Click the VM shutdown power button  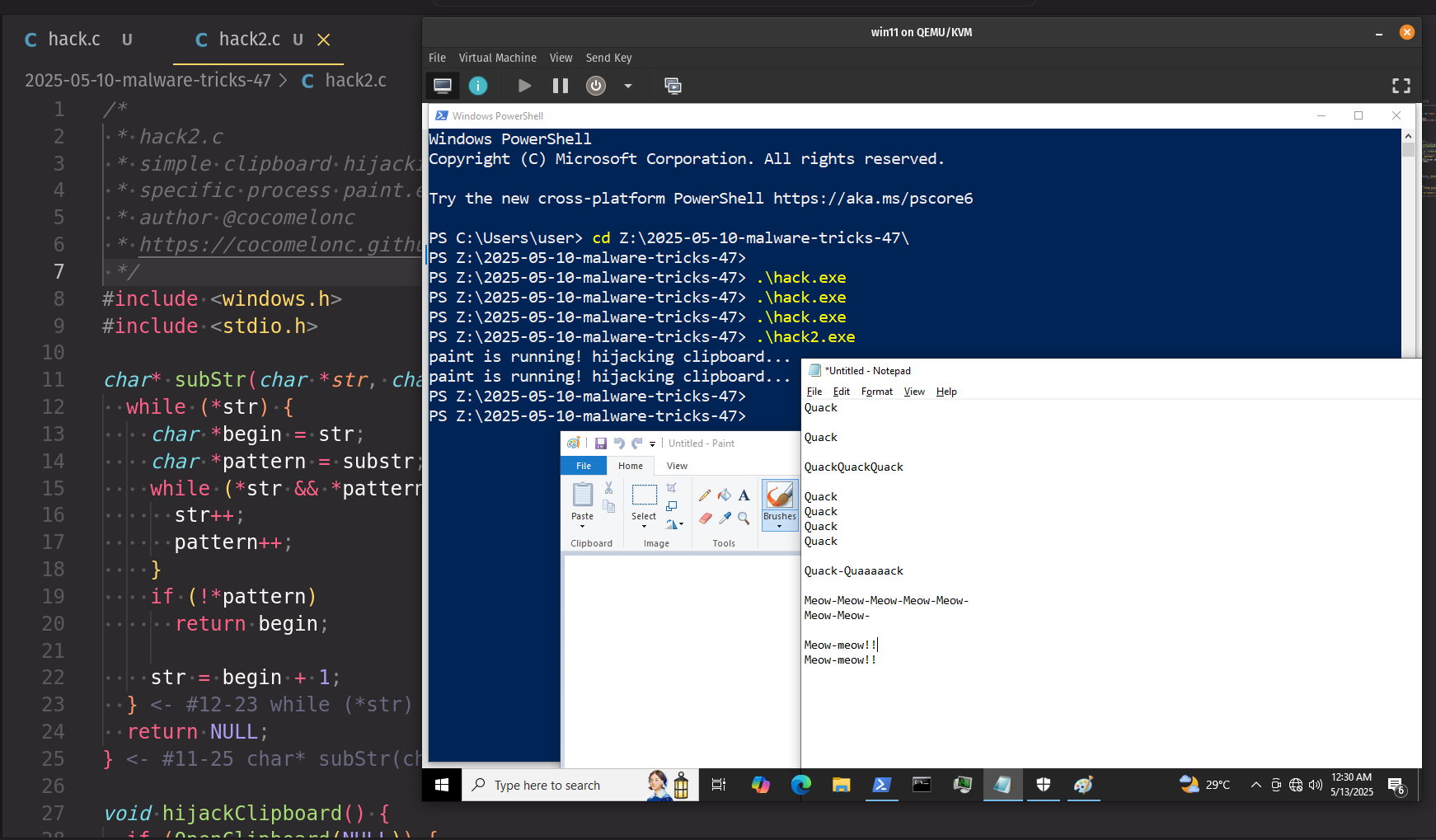point(596,86)
